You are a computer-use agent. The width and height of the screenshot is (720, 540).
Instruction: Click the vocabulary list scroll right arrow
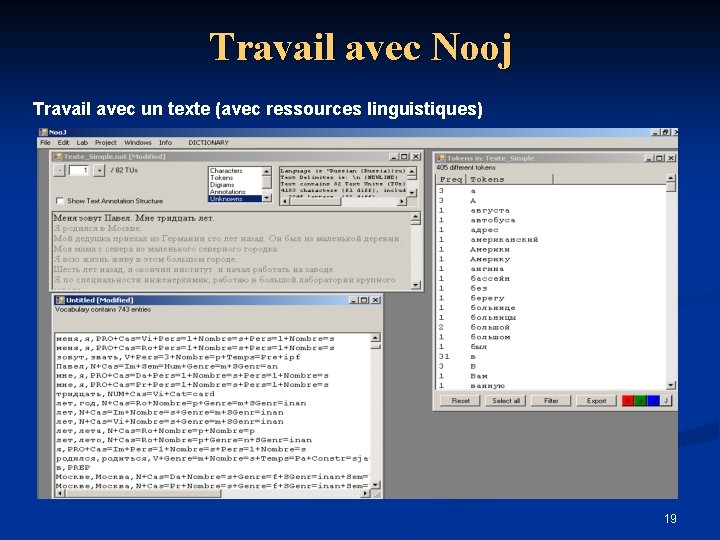pyautogui.click(x=365, y=494)
